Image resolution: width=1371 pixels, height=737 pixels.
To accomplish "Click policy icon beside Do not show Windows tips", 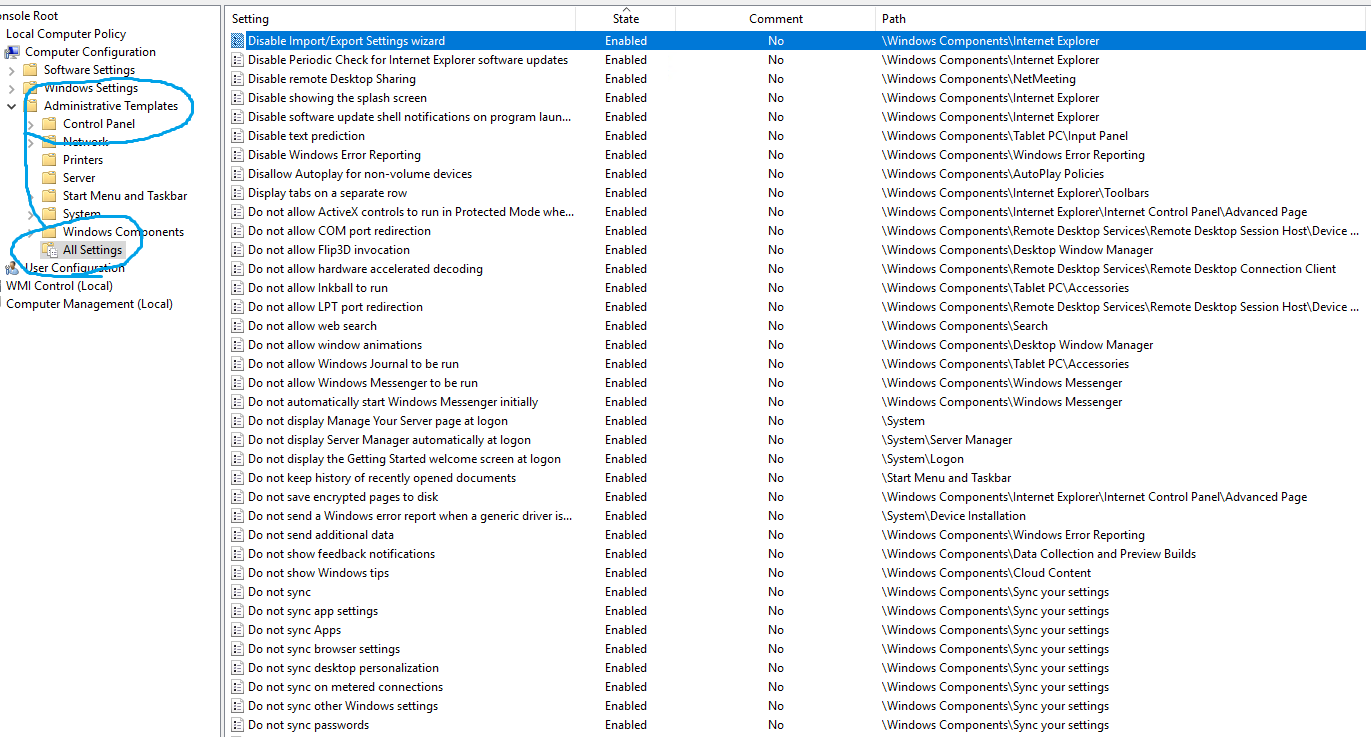I will tap(238, 573).
